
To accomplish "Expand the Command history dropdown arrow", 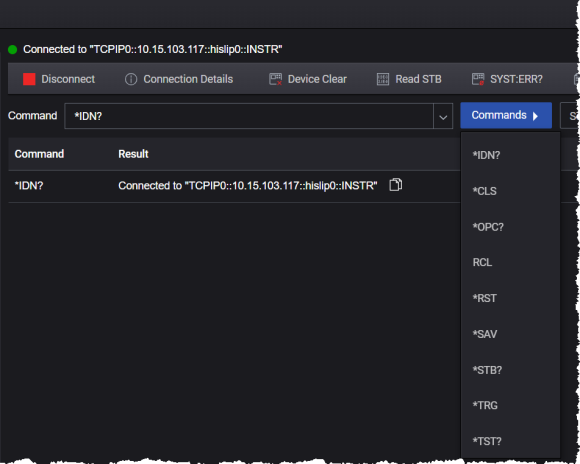I will (x=443, y=116).
